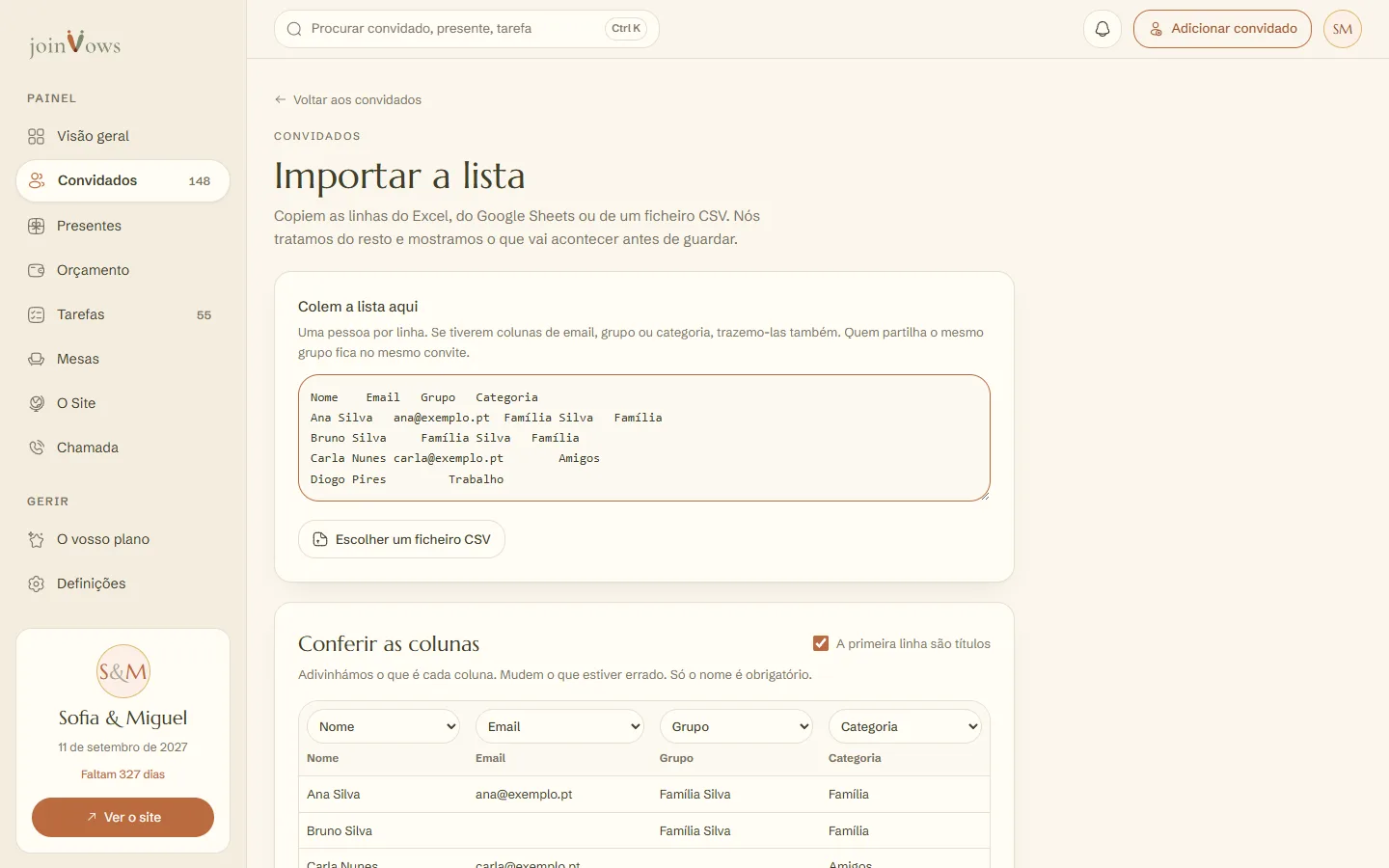Open Definições in the sidebar

[x=123, y=583]
